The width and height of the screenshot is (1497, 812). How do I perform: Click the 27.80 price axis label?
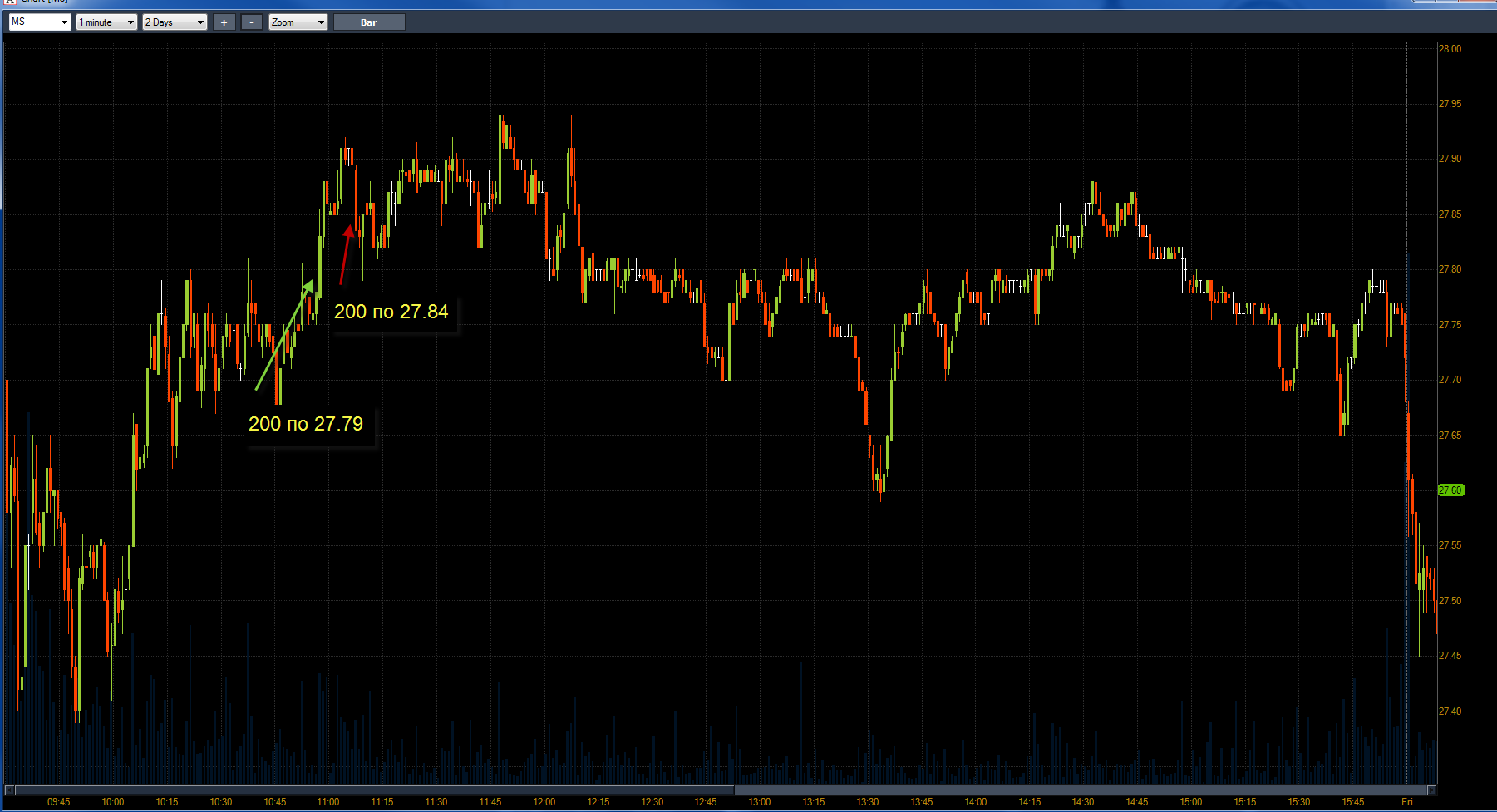click(1450, 269)
